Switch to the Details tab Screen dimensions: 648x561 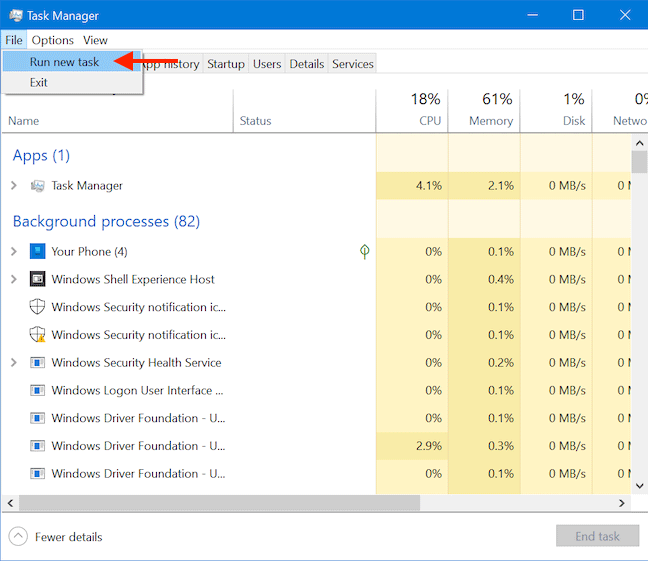307,64
